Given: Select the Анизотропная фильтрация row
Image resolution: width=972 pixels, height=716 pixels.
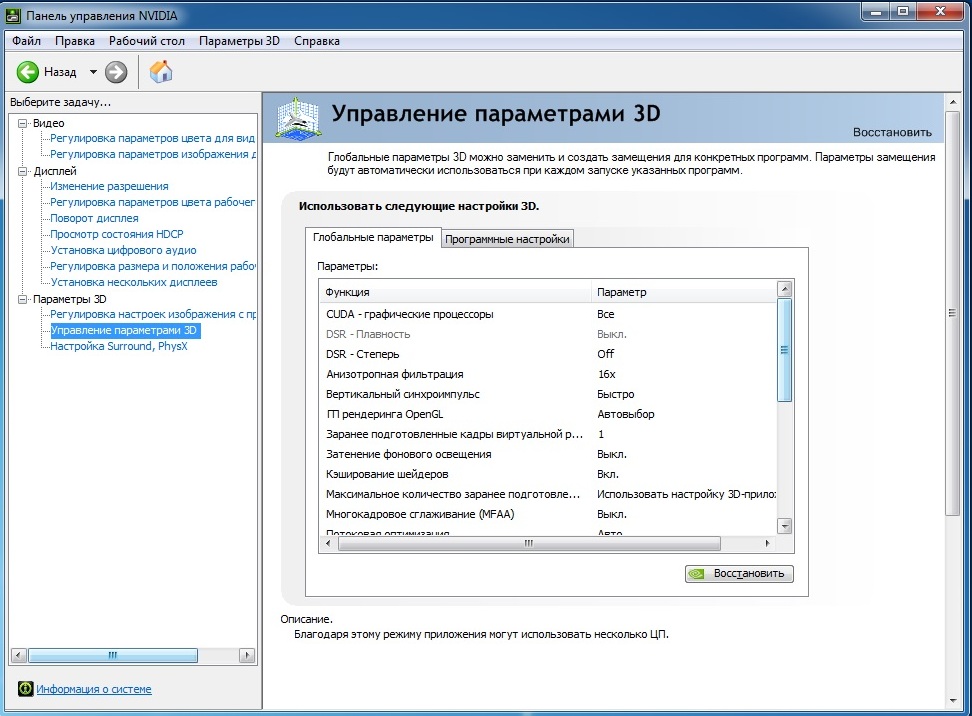Looking at the screenshot, I should coord(548,374).
